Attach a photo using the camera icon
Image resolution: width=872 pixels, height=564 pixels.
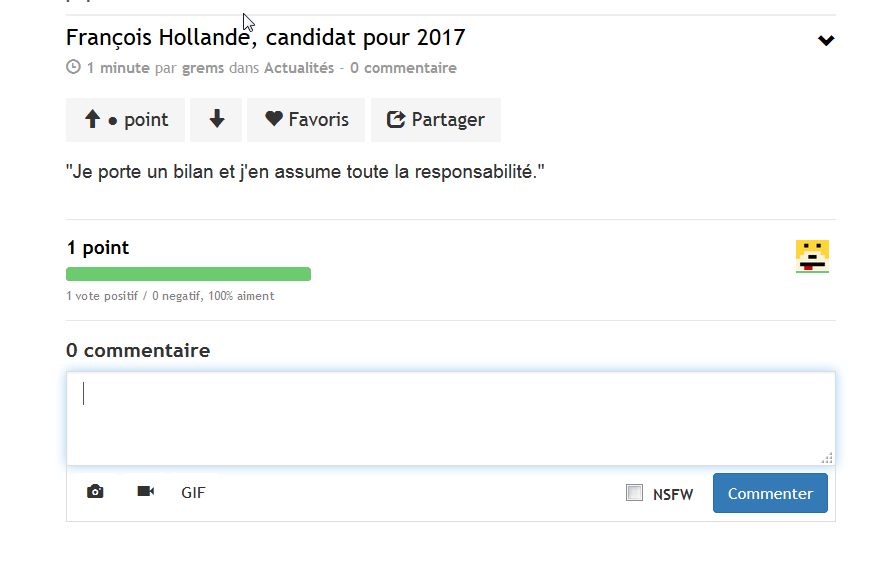pyautogui.click(x=95, y=492)
